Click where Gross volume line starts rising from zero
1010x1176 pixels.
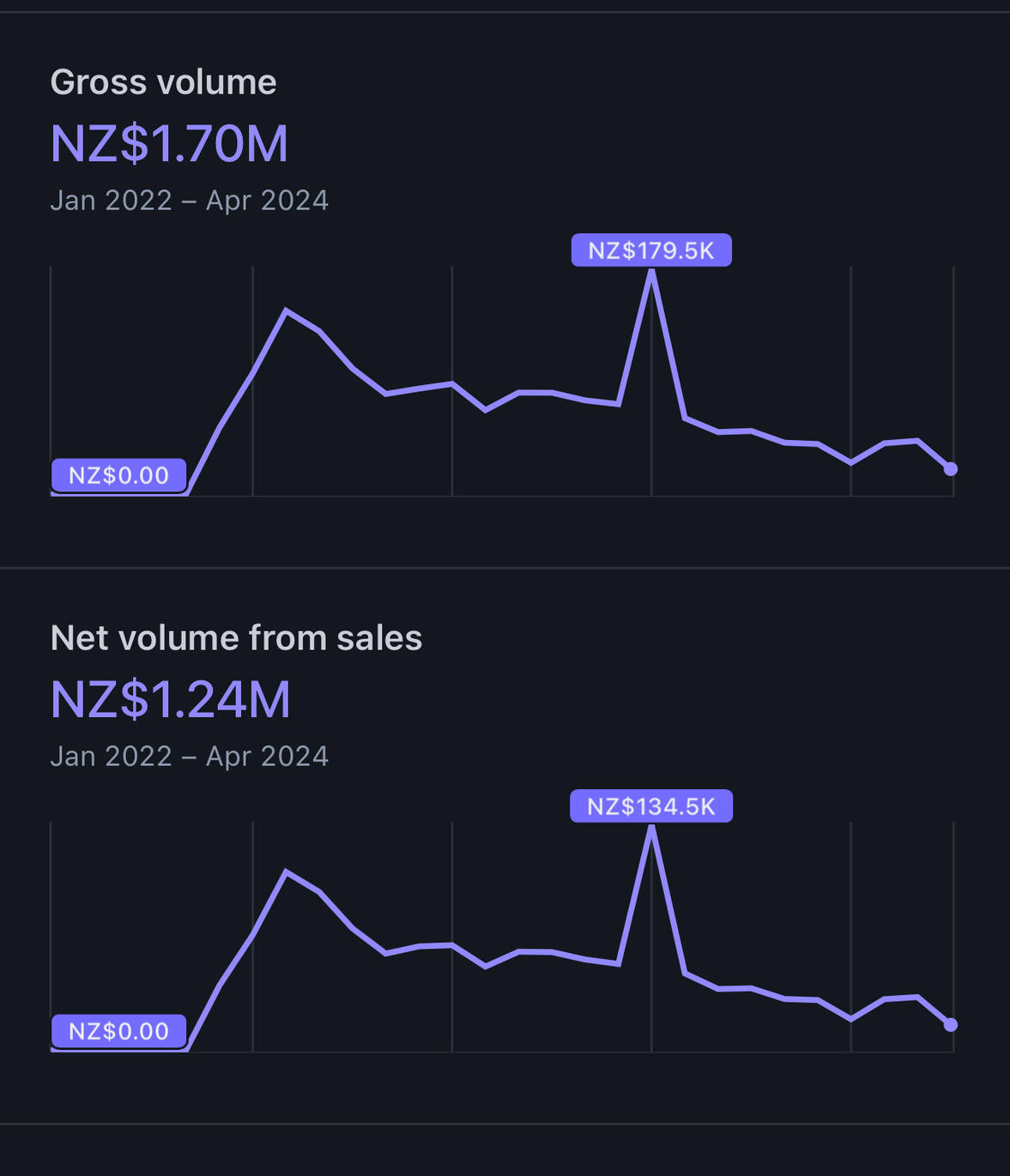(x=188, y=494)
